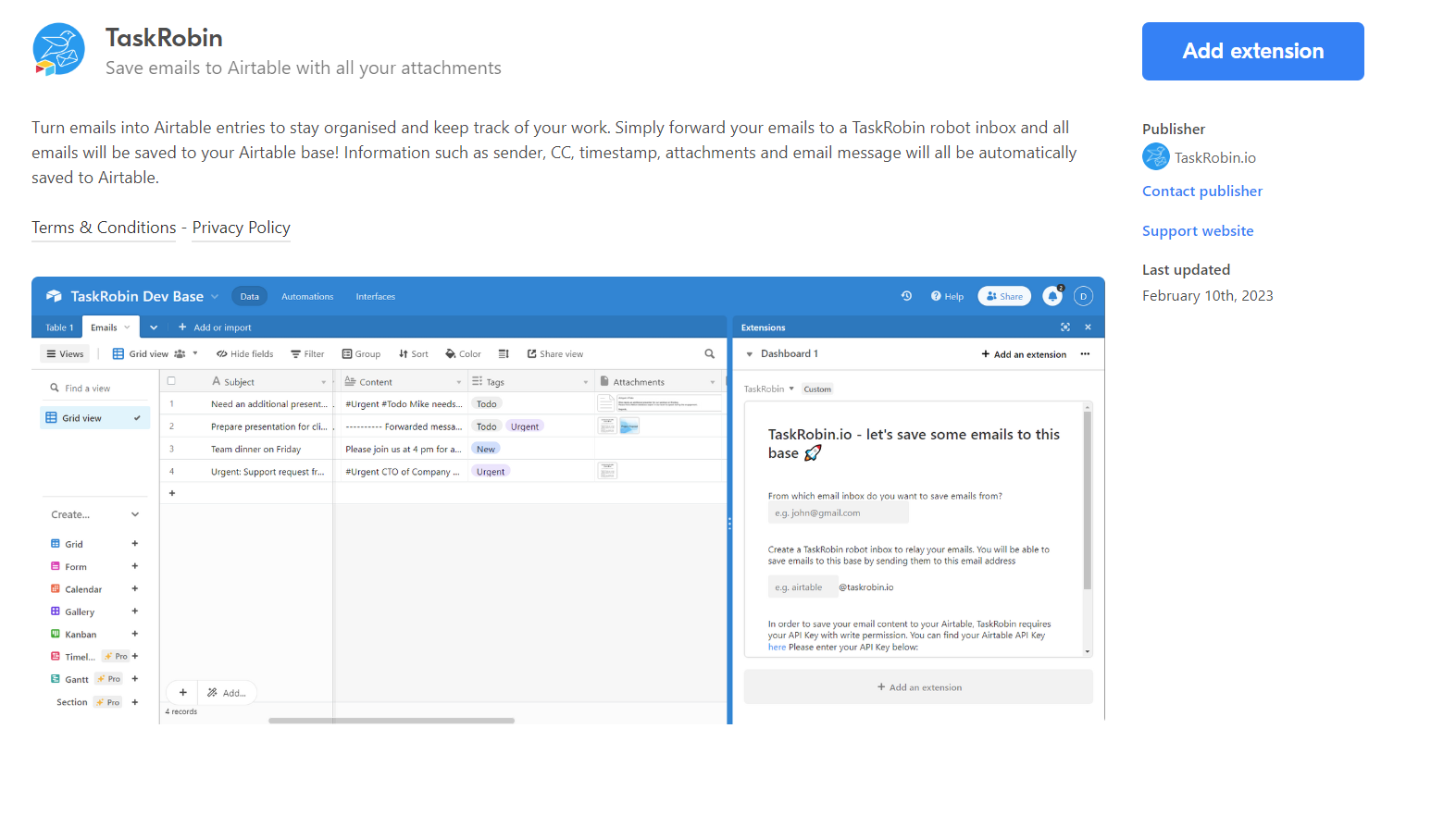The width and height of the screenshot is (1456, 815).
Task: Click the Share button in the header
Action: [1004, 296]
